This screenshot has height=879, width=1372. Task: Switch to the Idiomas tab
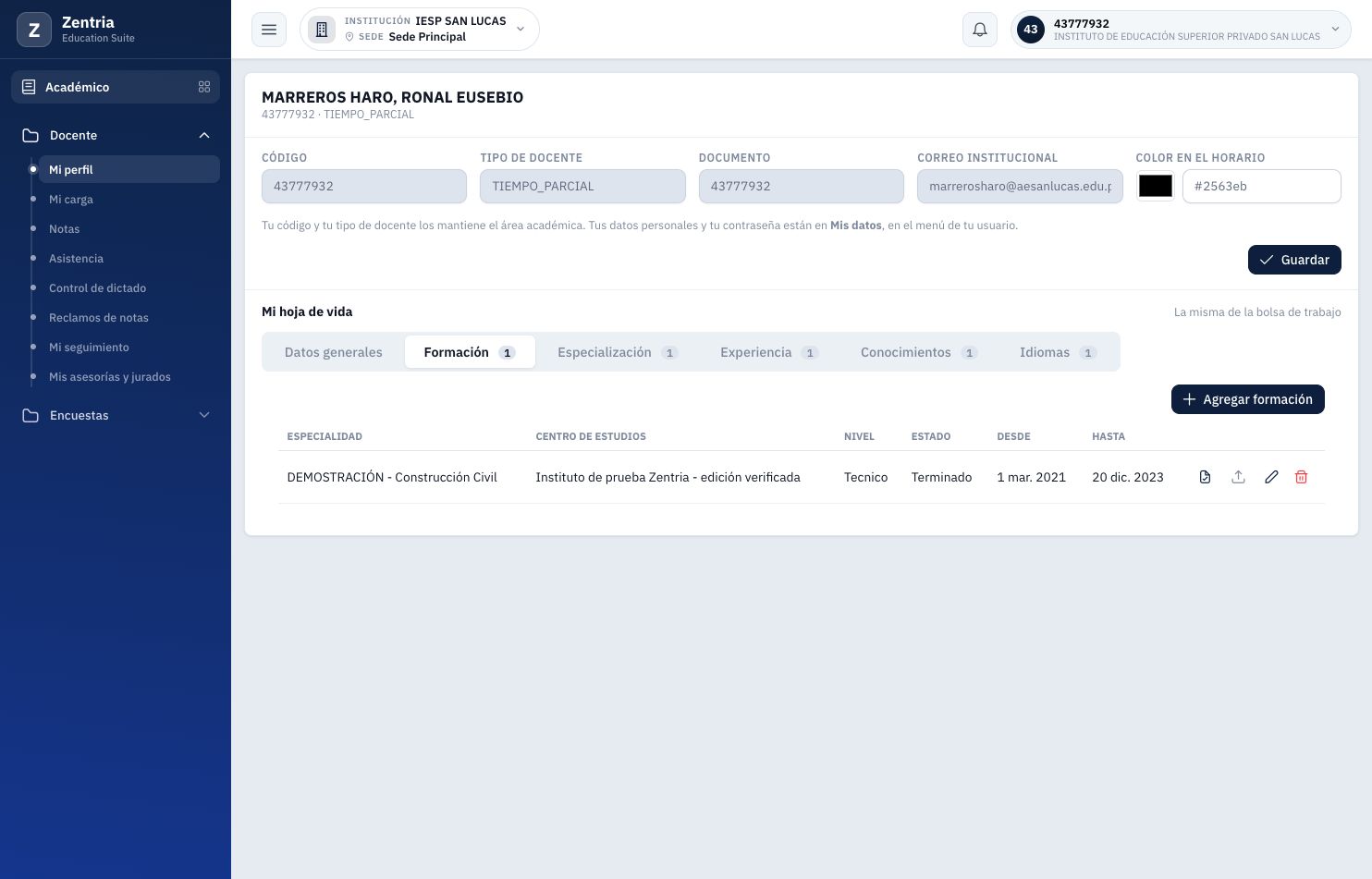coord(1058,352)
